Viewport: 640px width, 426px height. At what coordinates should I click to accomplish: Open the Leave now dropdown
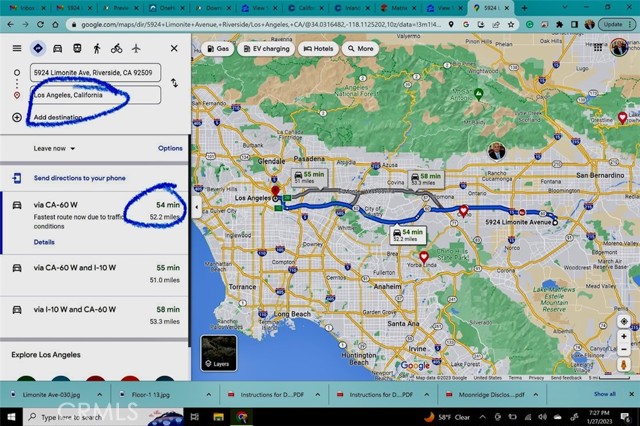55,148
